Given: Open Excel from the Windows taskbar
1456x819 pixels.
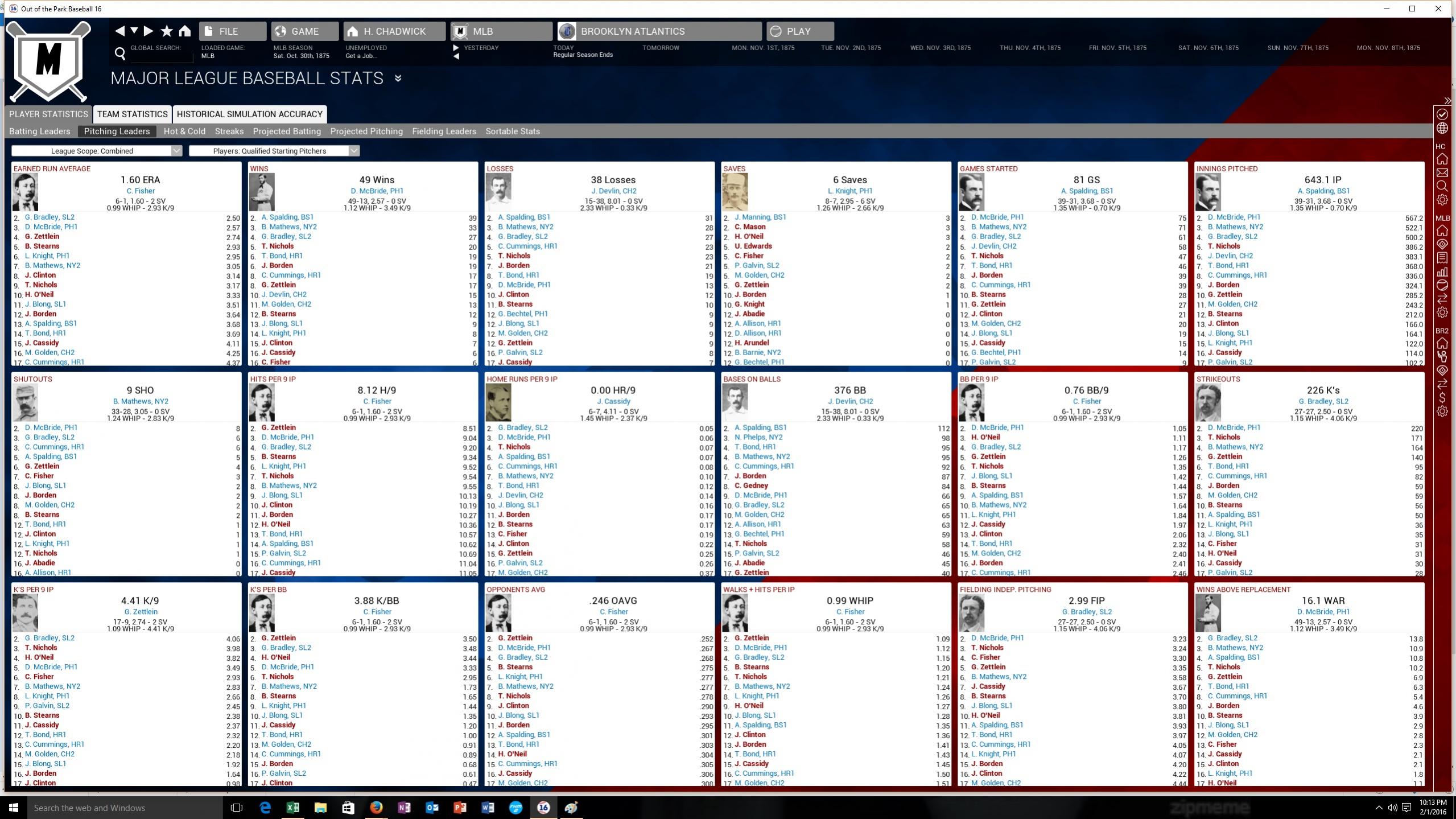Looking at the screenshot, I should [x=292, y=808].
